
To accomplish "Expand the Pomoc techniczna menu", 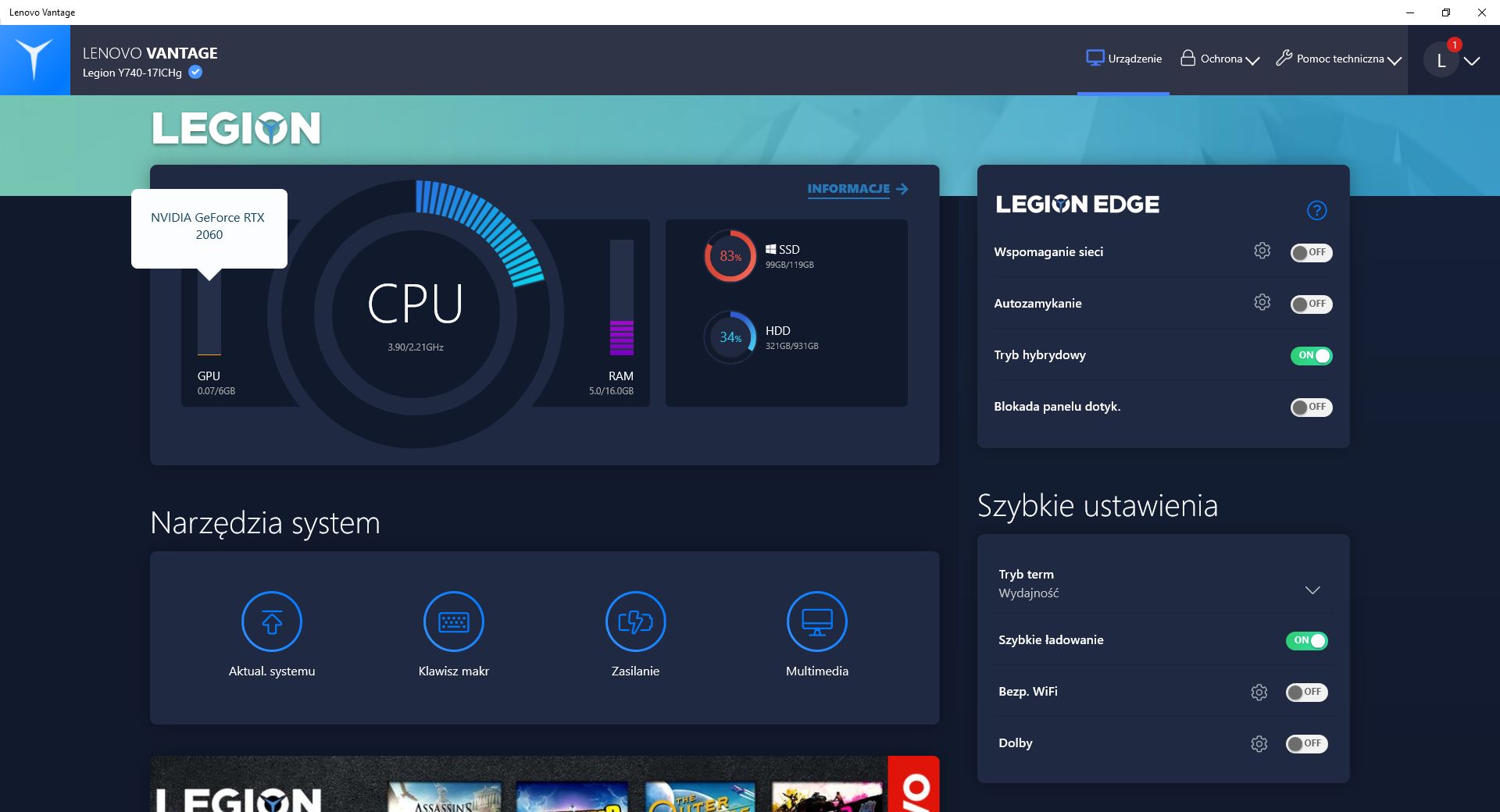I will tap(1338, 59).
